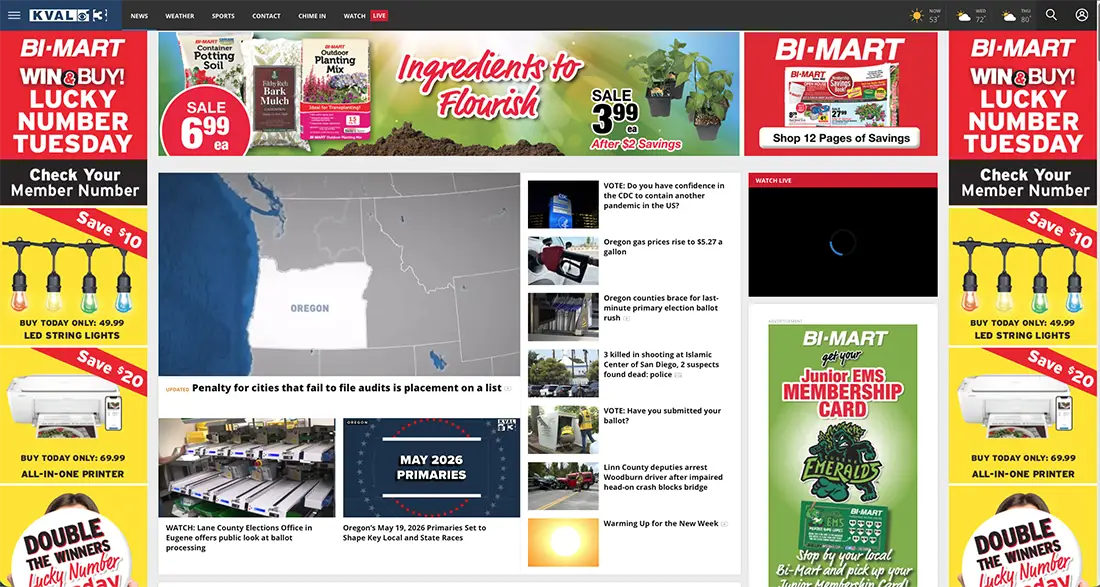
Task: Click the KVAL 13 logo
Action: [68, 15]
